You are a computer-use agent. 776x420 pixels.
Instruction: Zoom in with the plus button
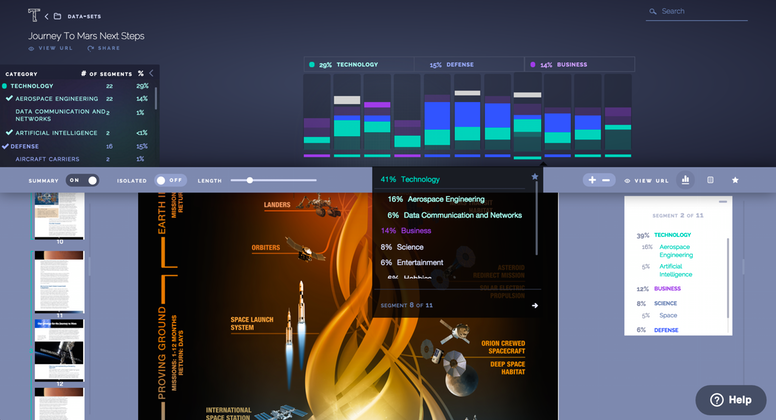click(592, 180)
